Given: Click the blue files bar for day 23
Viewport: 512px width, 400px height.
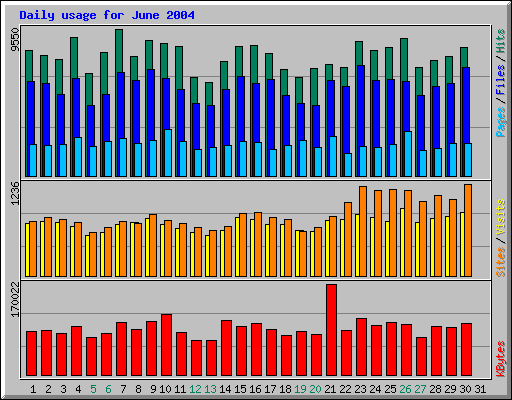Looking at the screenshot, I should (x=361, y=105).
